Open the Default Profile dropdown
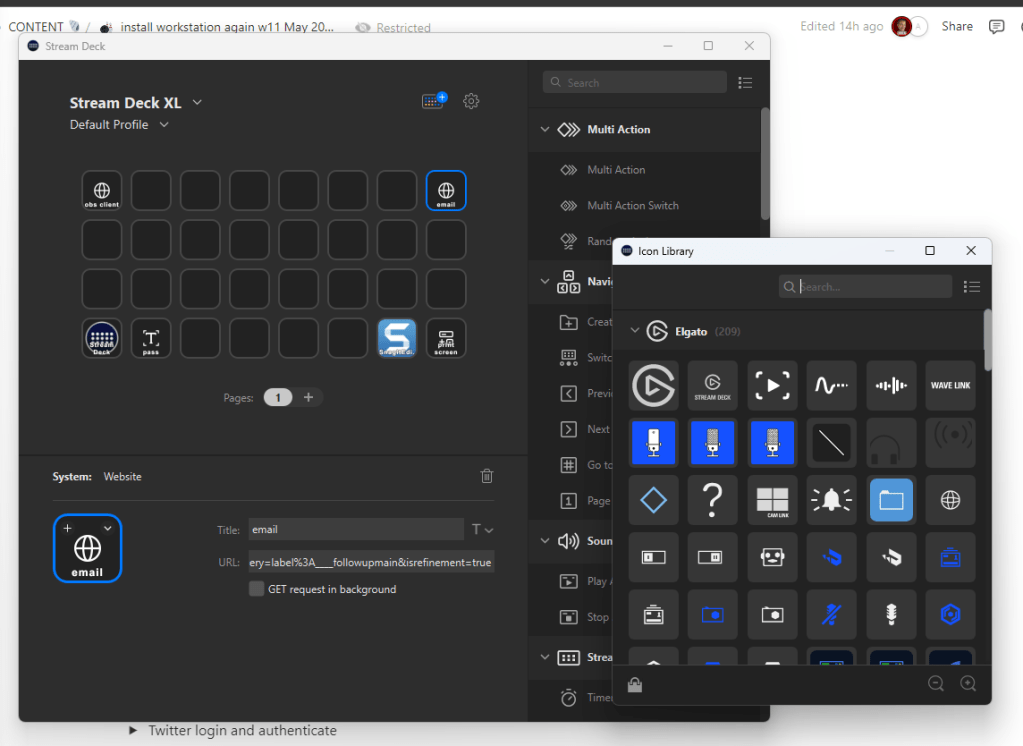The image size is (1023, 746). pos(164,125)
